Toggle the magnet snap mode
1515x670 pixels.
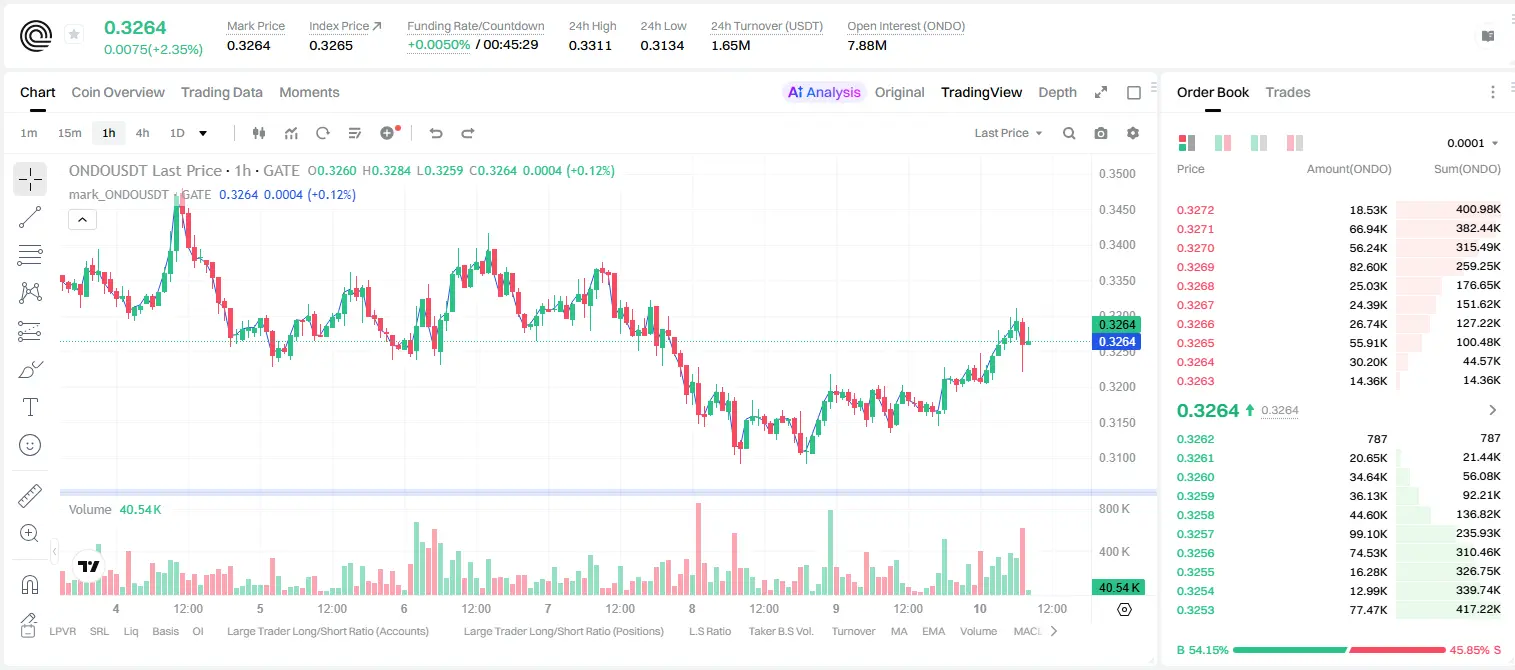coord(30,585)
